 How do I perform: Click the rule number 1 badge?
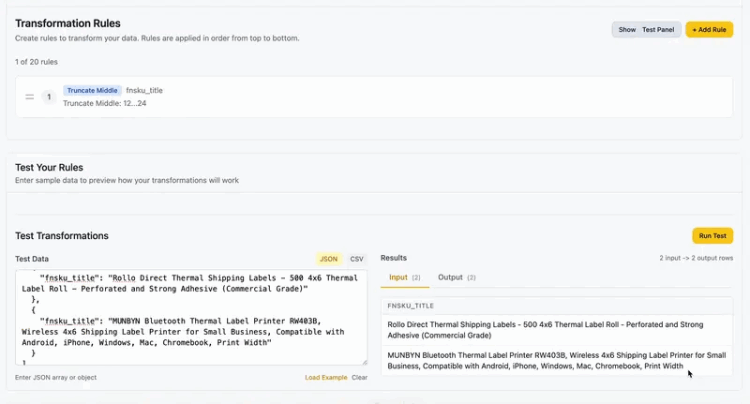(49, 97)
